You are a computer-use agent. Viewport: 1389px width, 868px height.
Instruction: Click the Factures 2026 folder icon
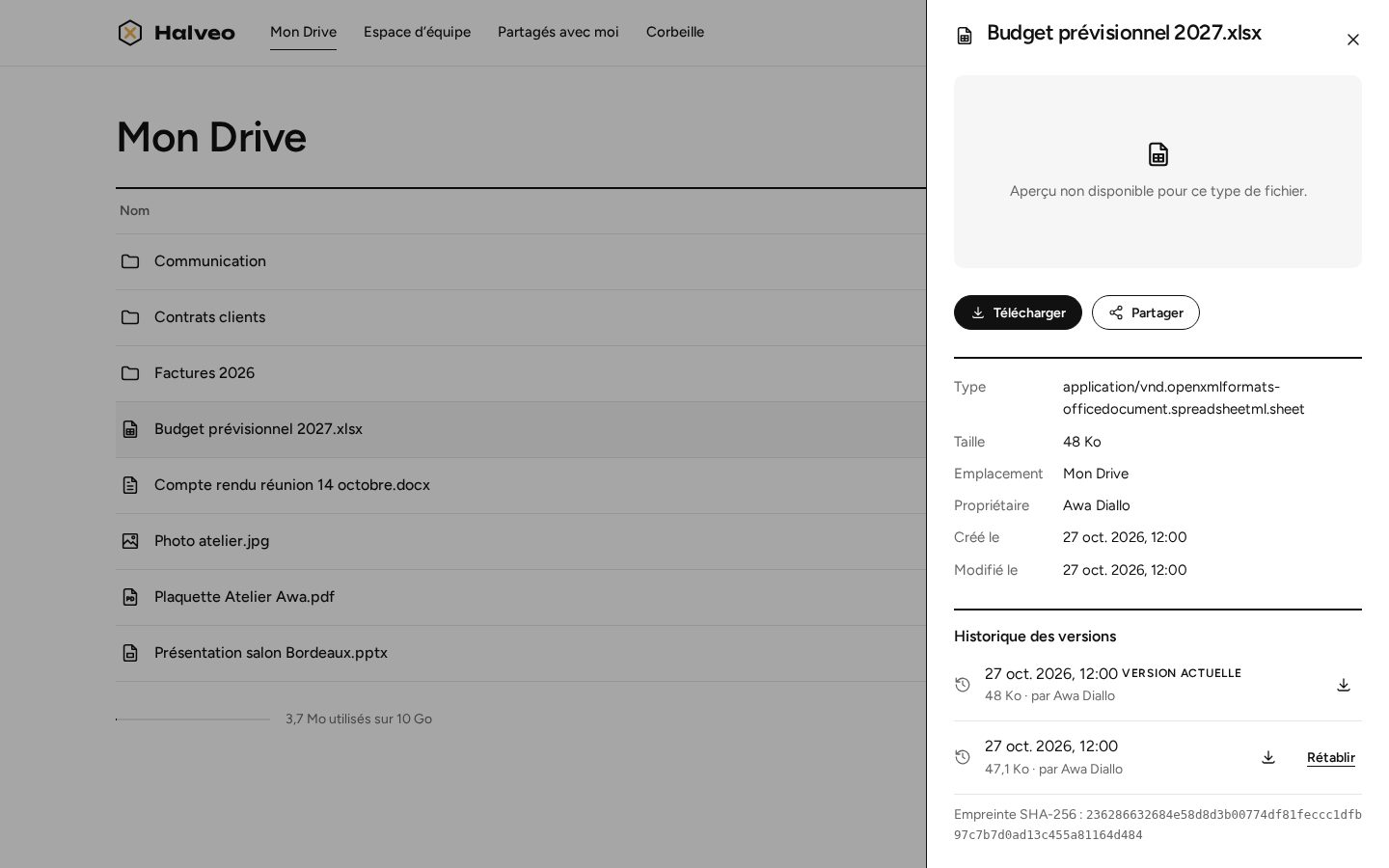(x=130, y=373)
